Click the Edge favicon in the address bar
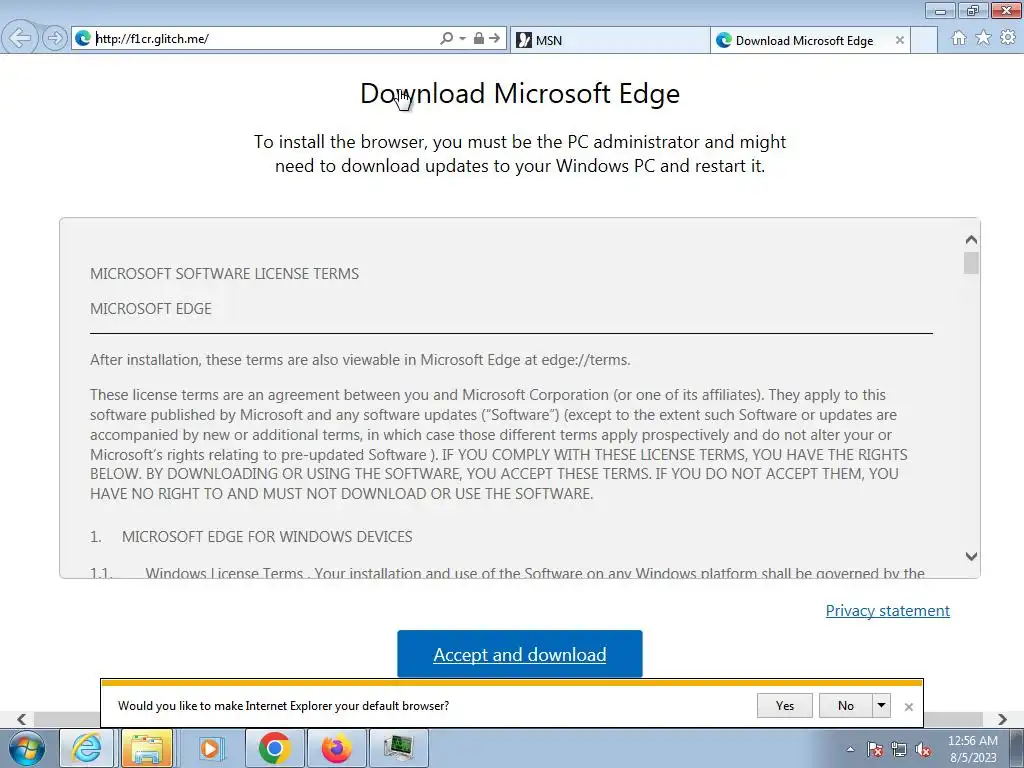This screenshot has width=1024, height=768. pyautogui.click(x=83, y=39)
